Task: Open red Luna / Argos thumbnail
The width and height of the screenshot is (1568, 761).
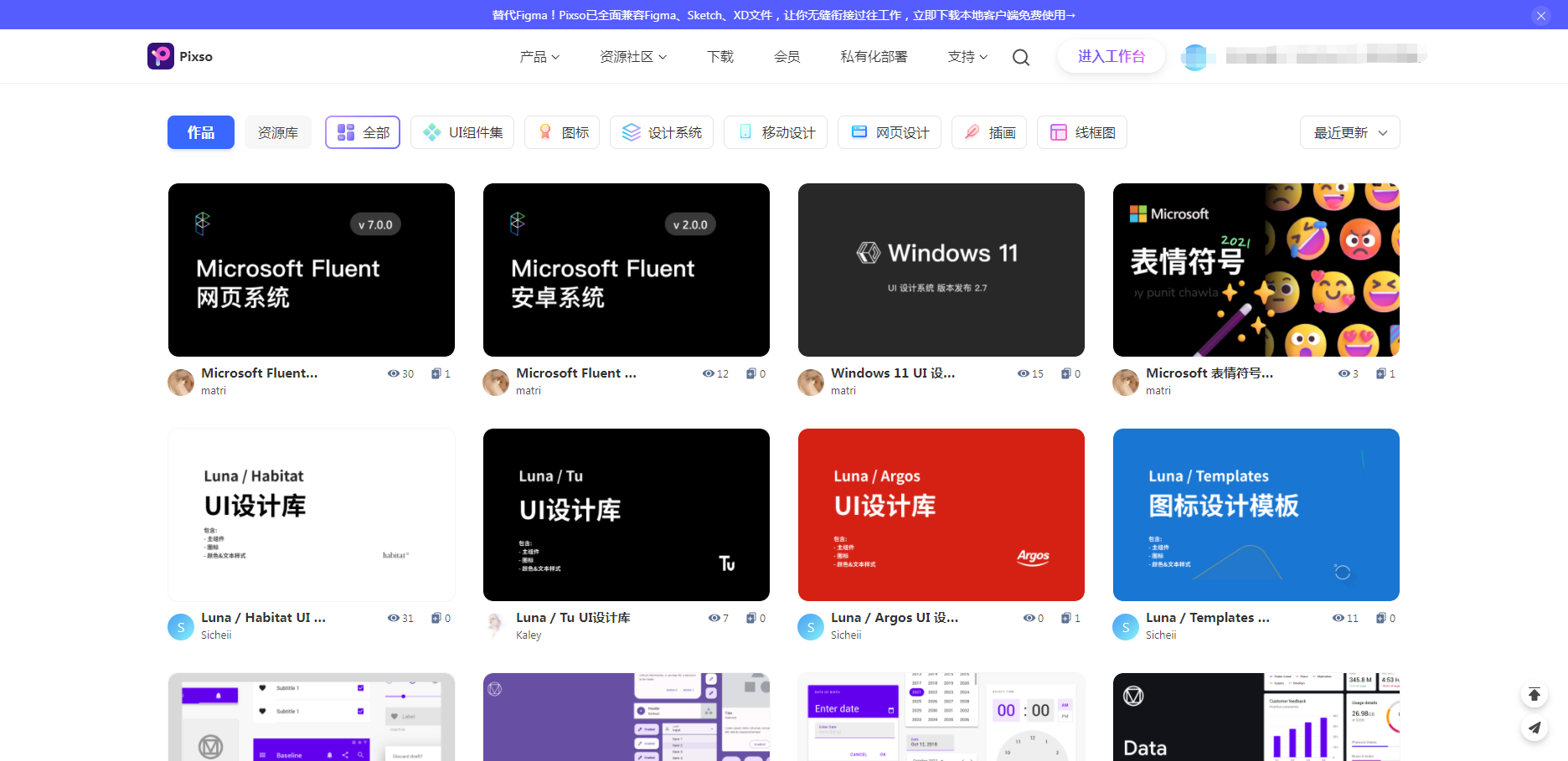Action: tap(941, 515)
